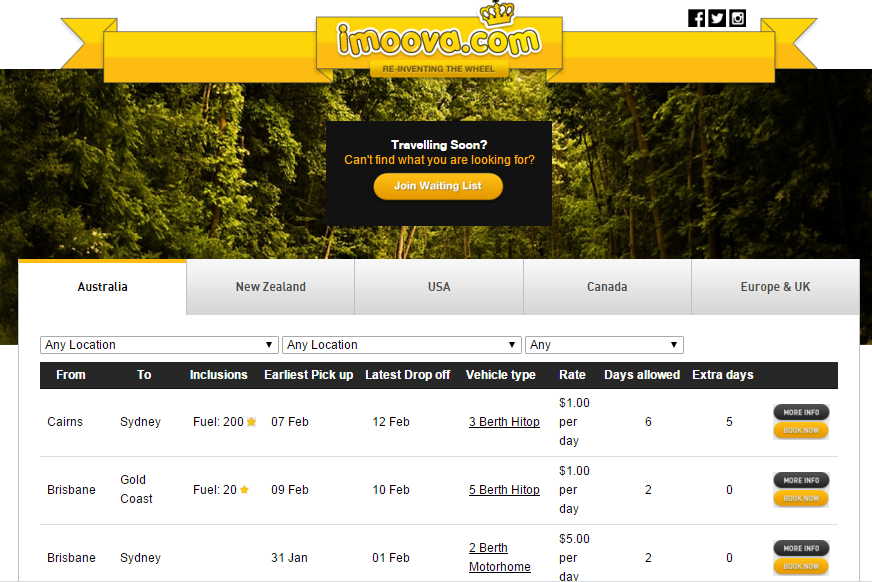
Task: Click the 01 Feb drop off date
Action: 391,558
